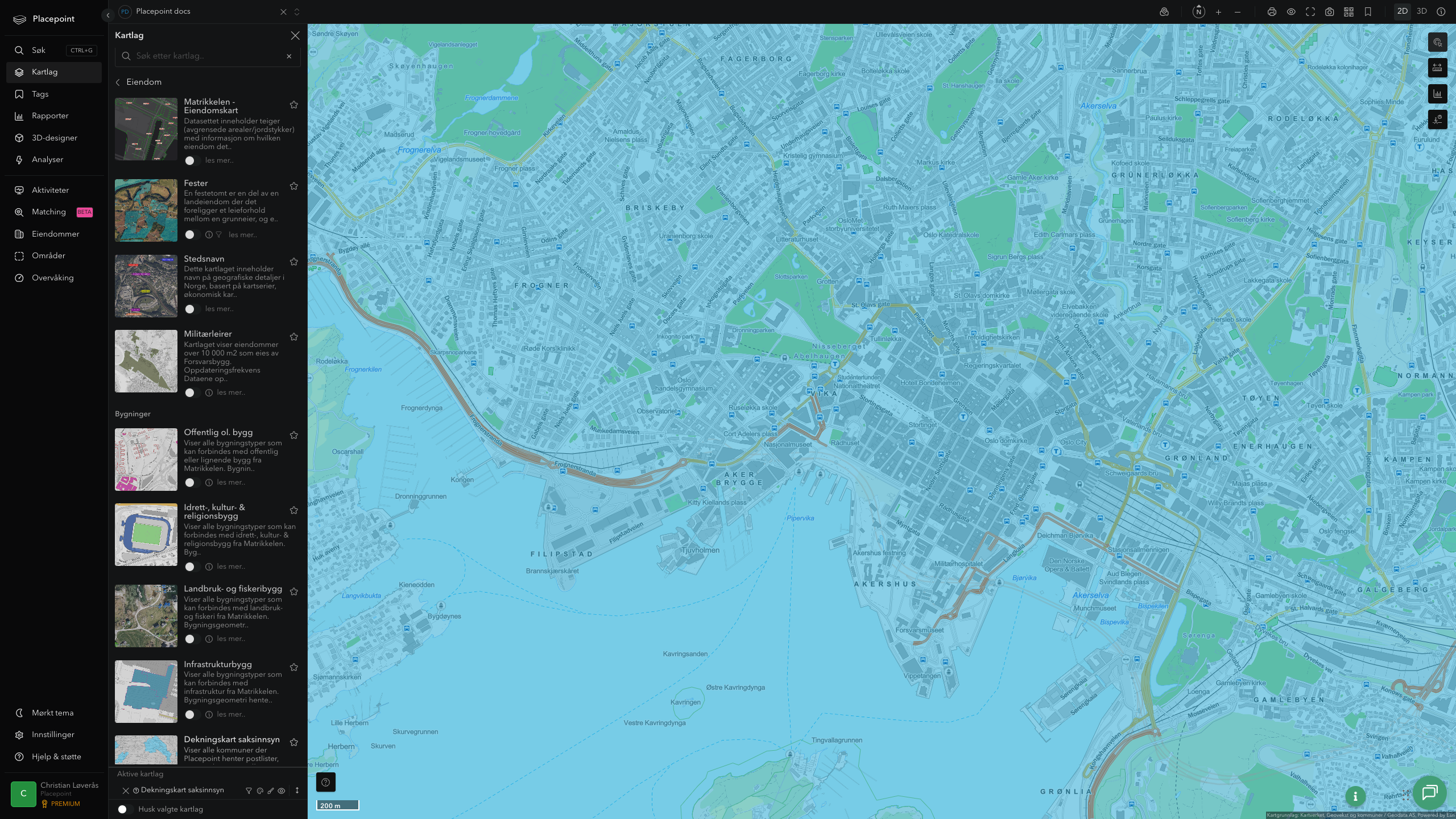Reorder active layers with the up-down arrow
The image size is (1456, 819).
pos(297,791)
